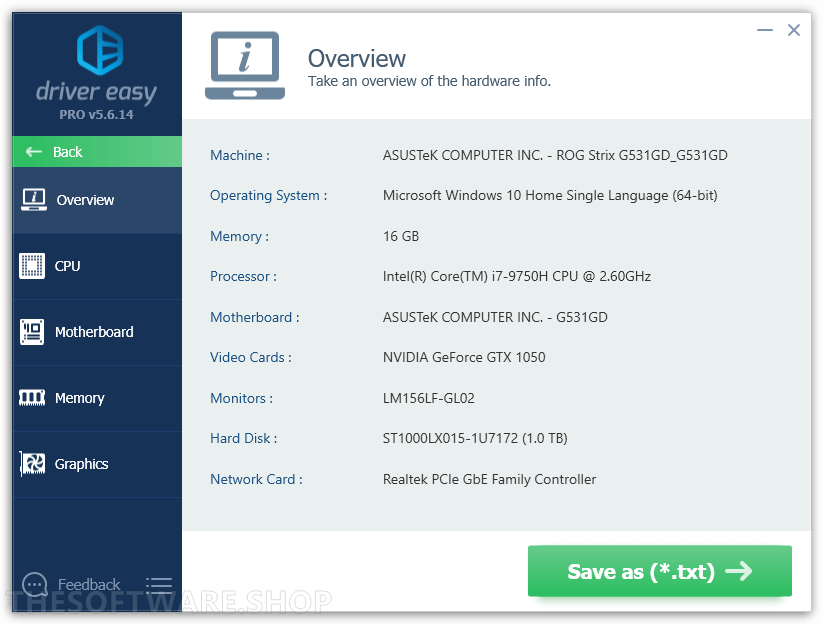Open the CPU section
Screen dimensions: 824x624
point(97,266)
